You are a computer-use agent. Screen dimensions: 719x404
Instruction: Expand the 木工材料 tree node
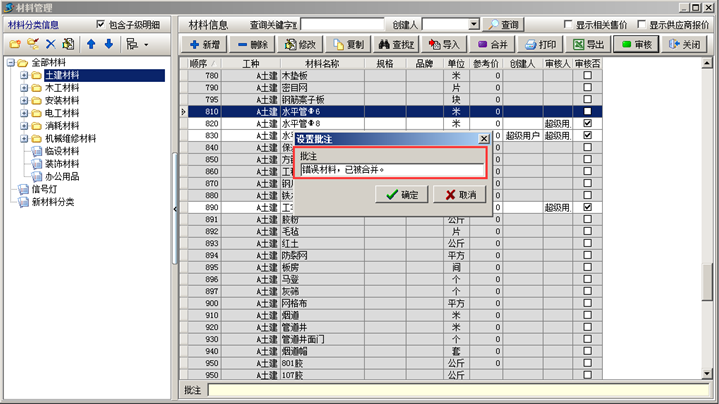click(x=24, y=88)
